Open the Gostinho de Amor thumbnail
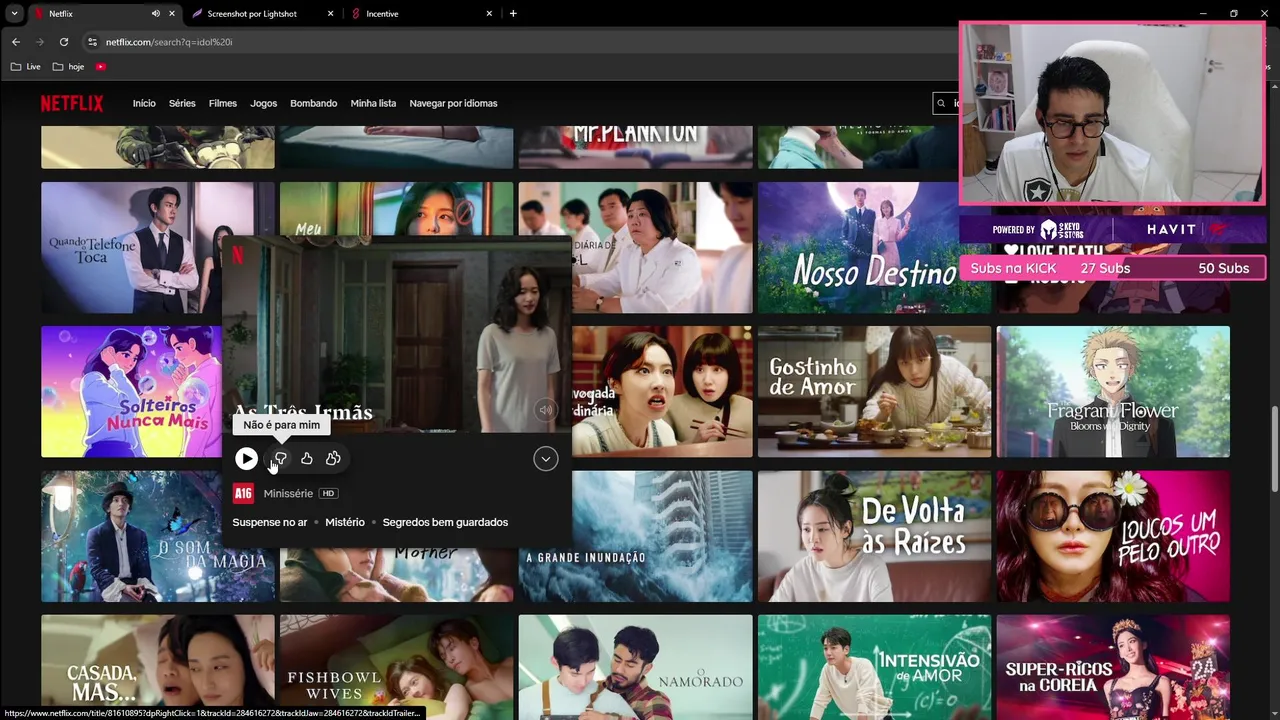The height and width of the screenshot is (720, 1280). 874,391
